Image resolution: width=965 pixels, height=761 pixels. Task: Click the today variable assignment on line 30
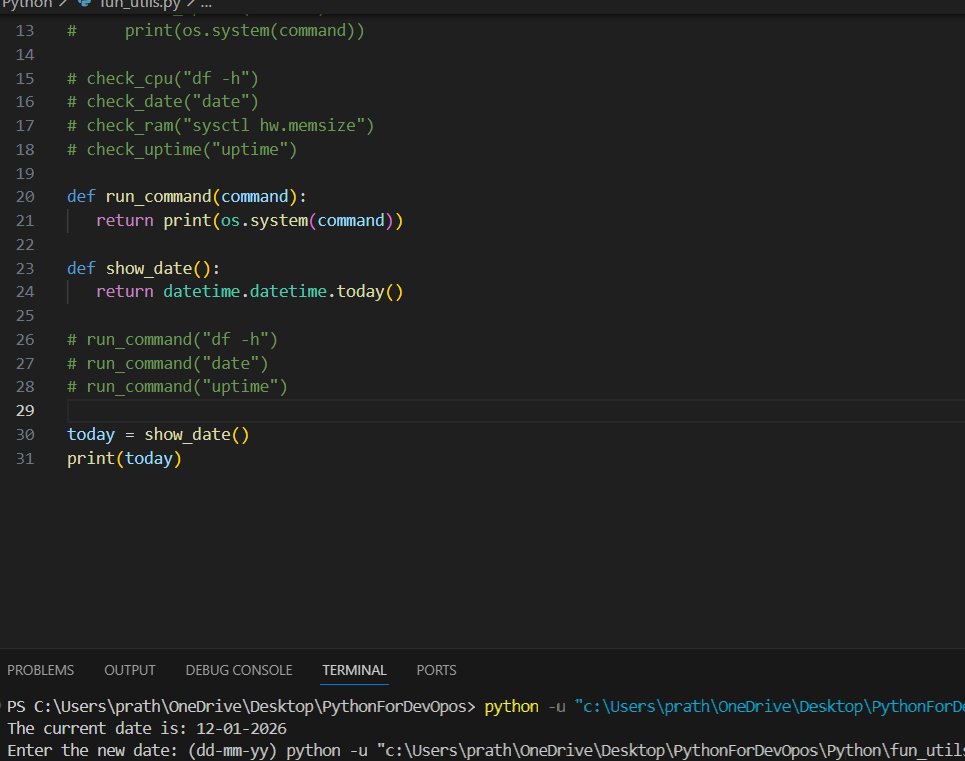[90, 435]
